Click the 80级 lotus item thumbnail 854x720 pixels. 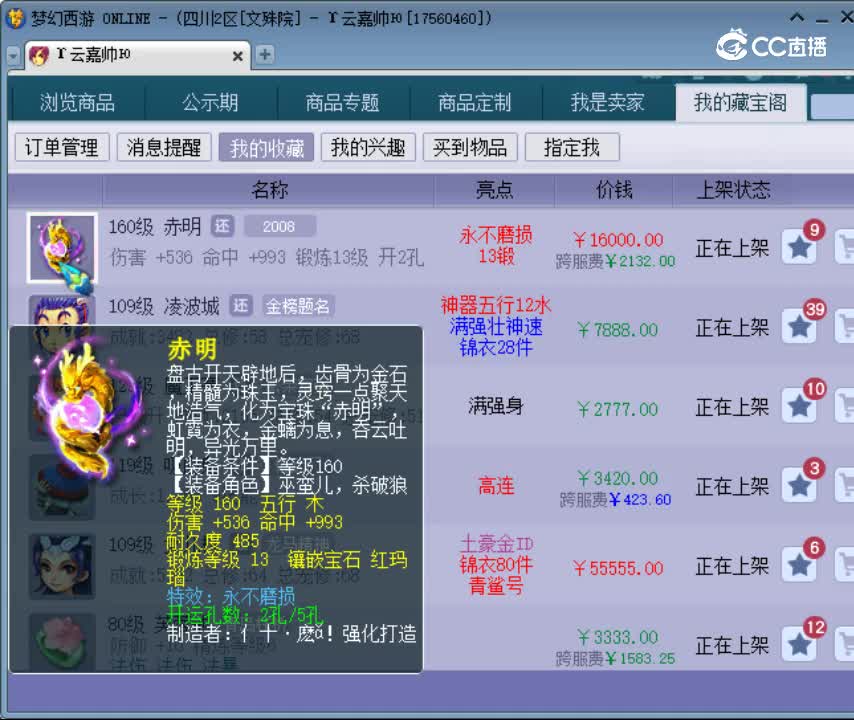(62, 643)
